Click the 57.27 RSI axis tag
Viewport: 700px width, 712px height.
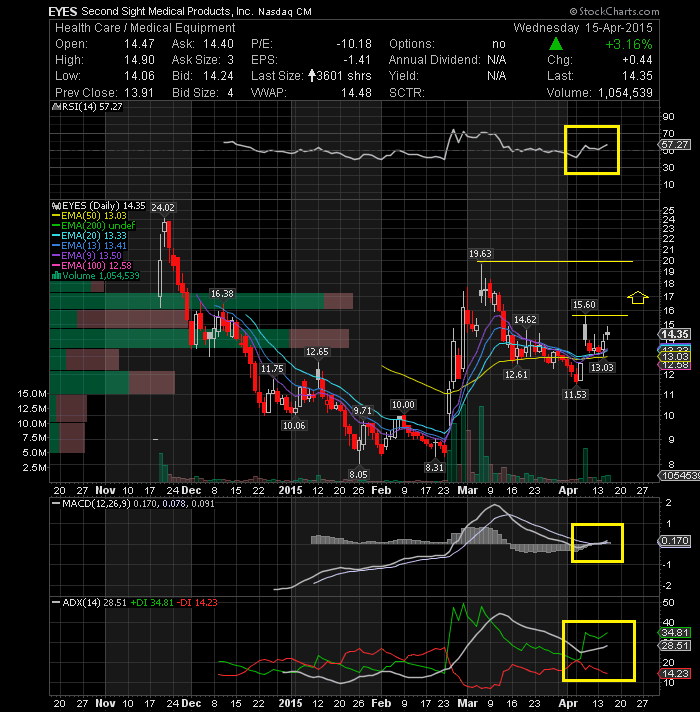(675, 145)
